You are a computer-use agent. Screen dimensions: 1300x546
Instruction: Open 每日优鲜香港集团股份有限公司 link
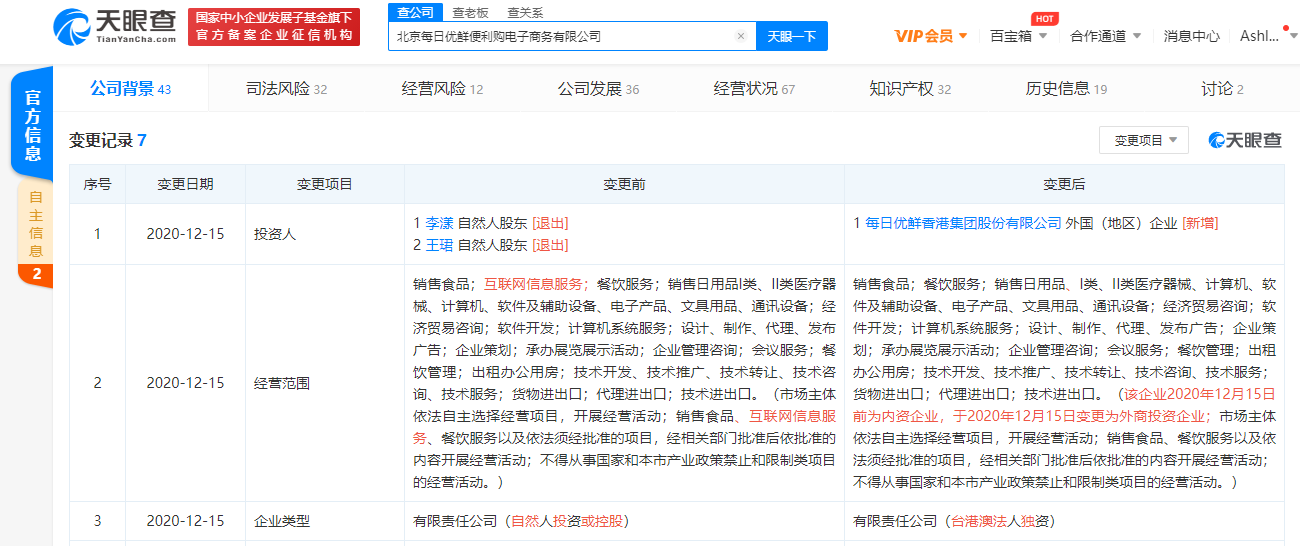963,223
